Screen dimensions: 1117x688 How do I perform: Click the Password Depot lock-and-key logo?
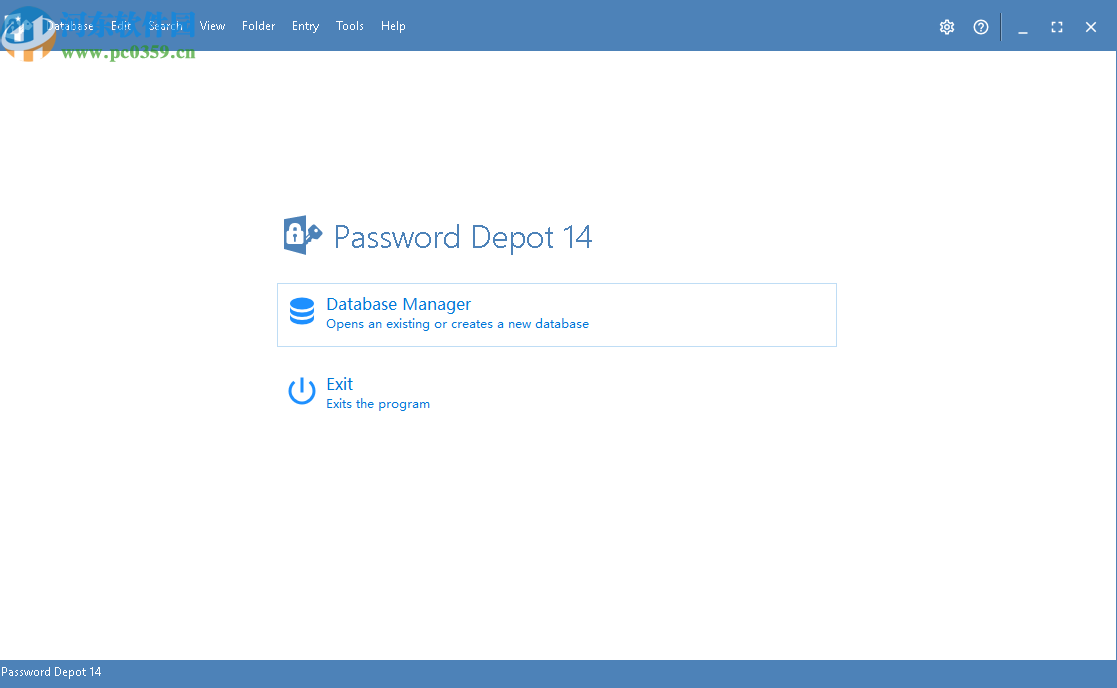(x=302, y=234)
